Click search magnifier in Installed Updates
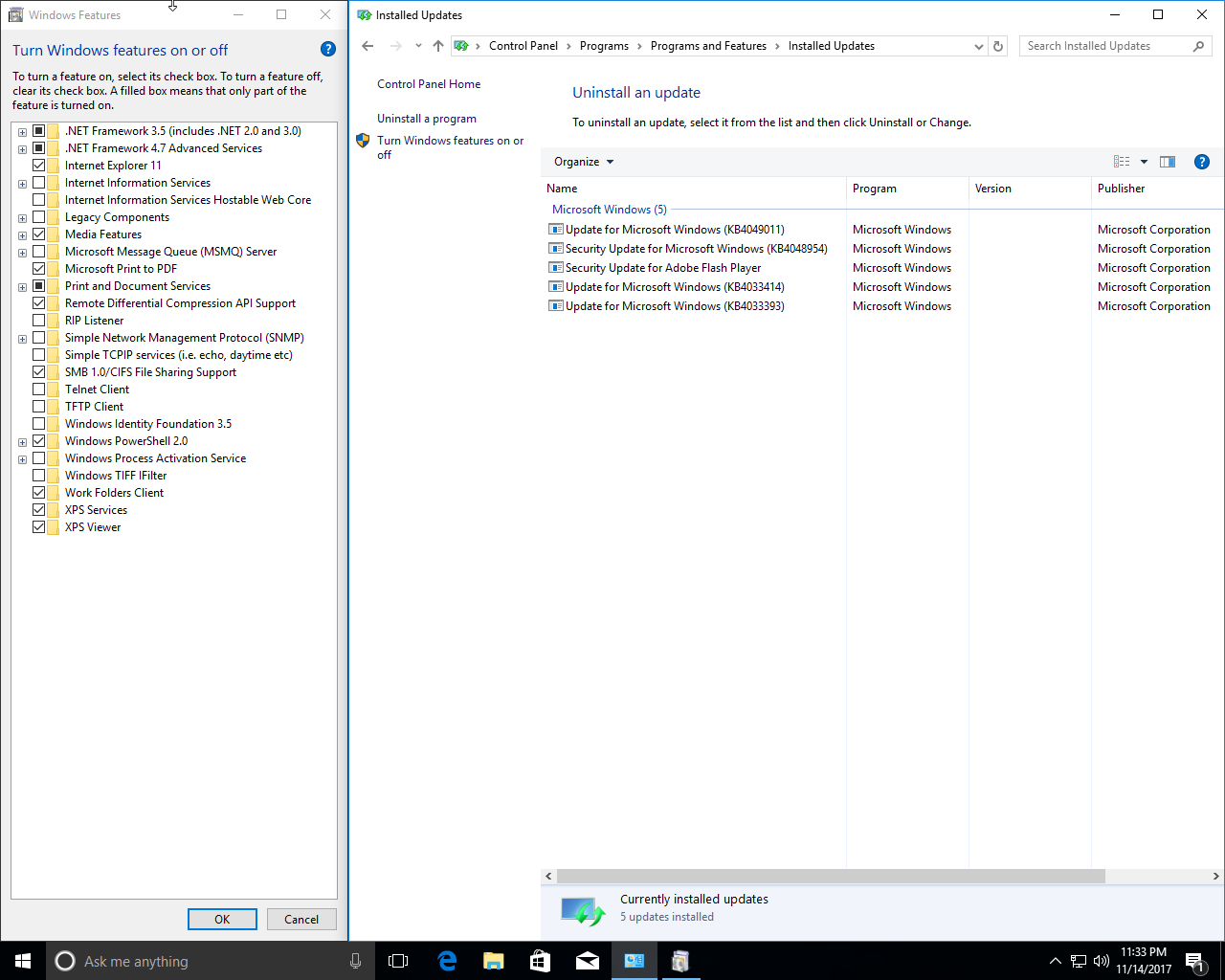 click(1198, 46)
